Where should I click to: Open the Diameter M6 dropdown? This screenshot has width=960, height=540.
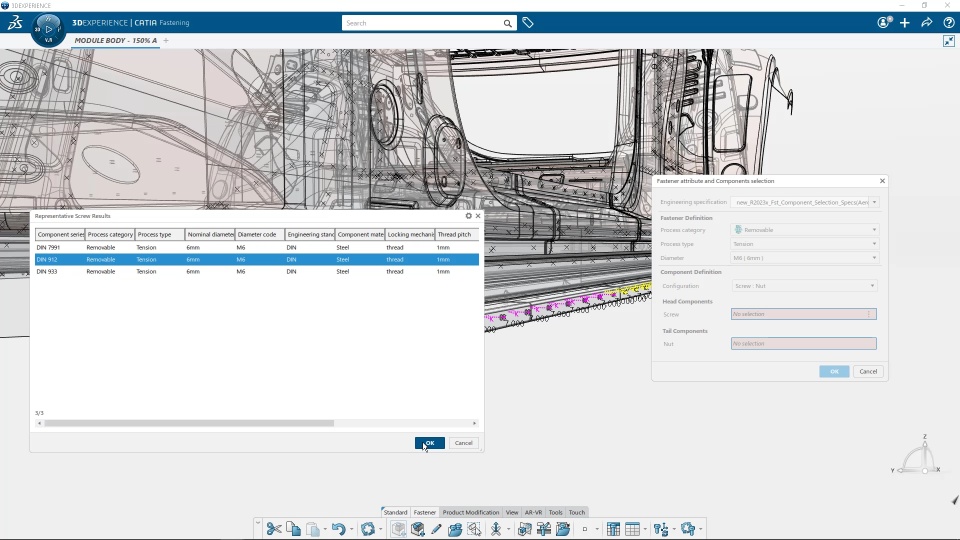tap(805, 258)
